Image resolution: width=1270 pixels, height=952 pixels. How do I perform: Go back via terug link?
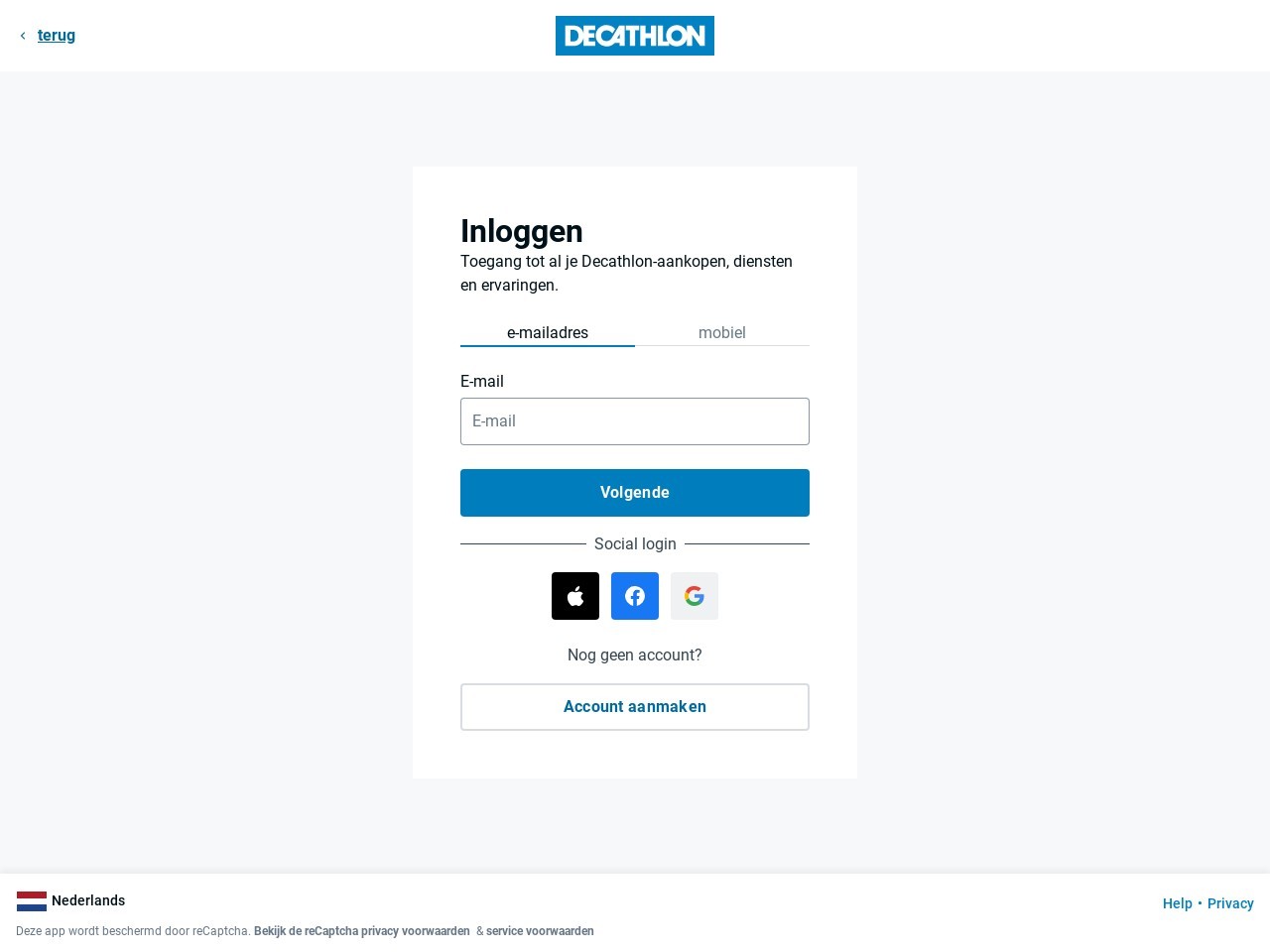point(57,36)
